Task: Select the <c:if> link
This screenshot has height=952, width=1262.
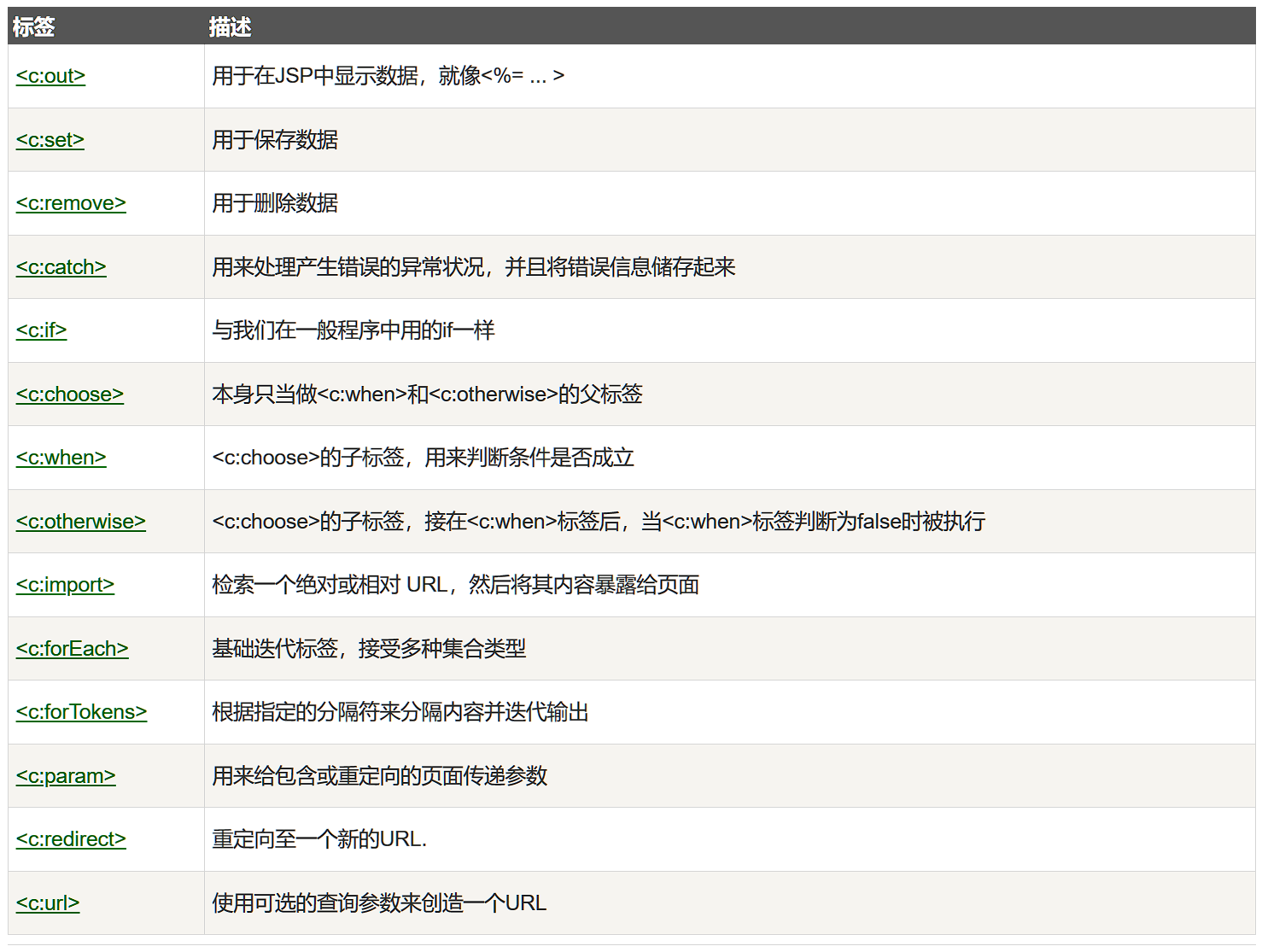Action: click(41, 330)
